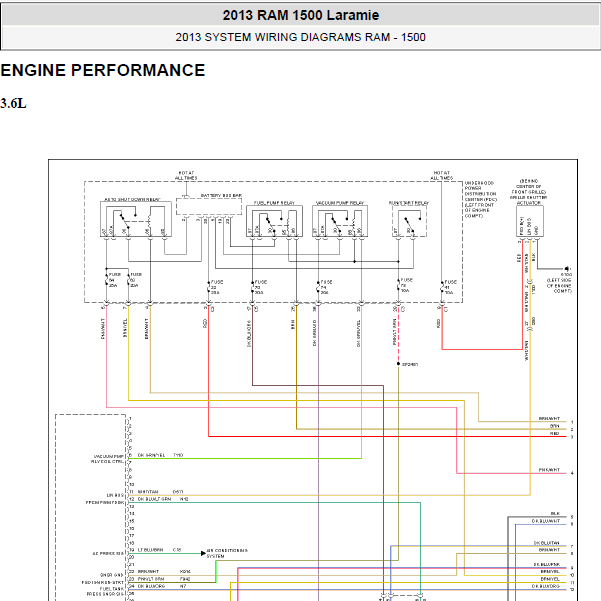Click the '2013 SYSTEM WIRING DIAGRAMS RAM - 1500' subtitle
Image resolution: width=601 pixels, height=601 pixels.
[300, 37]
